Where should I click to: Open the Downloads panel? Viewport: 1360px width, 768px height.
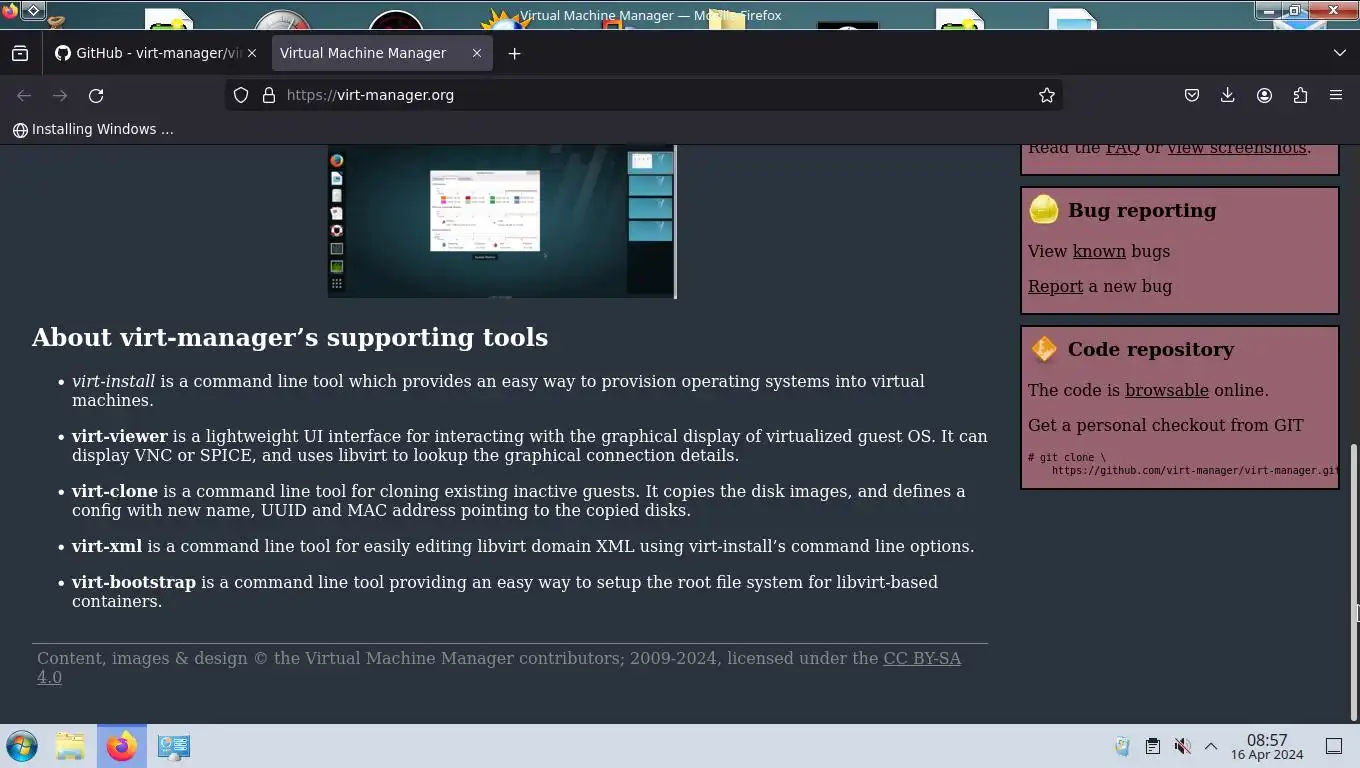pyautogui.click(x=1227, y=95)
